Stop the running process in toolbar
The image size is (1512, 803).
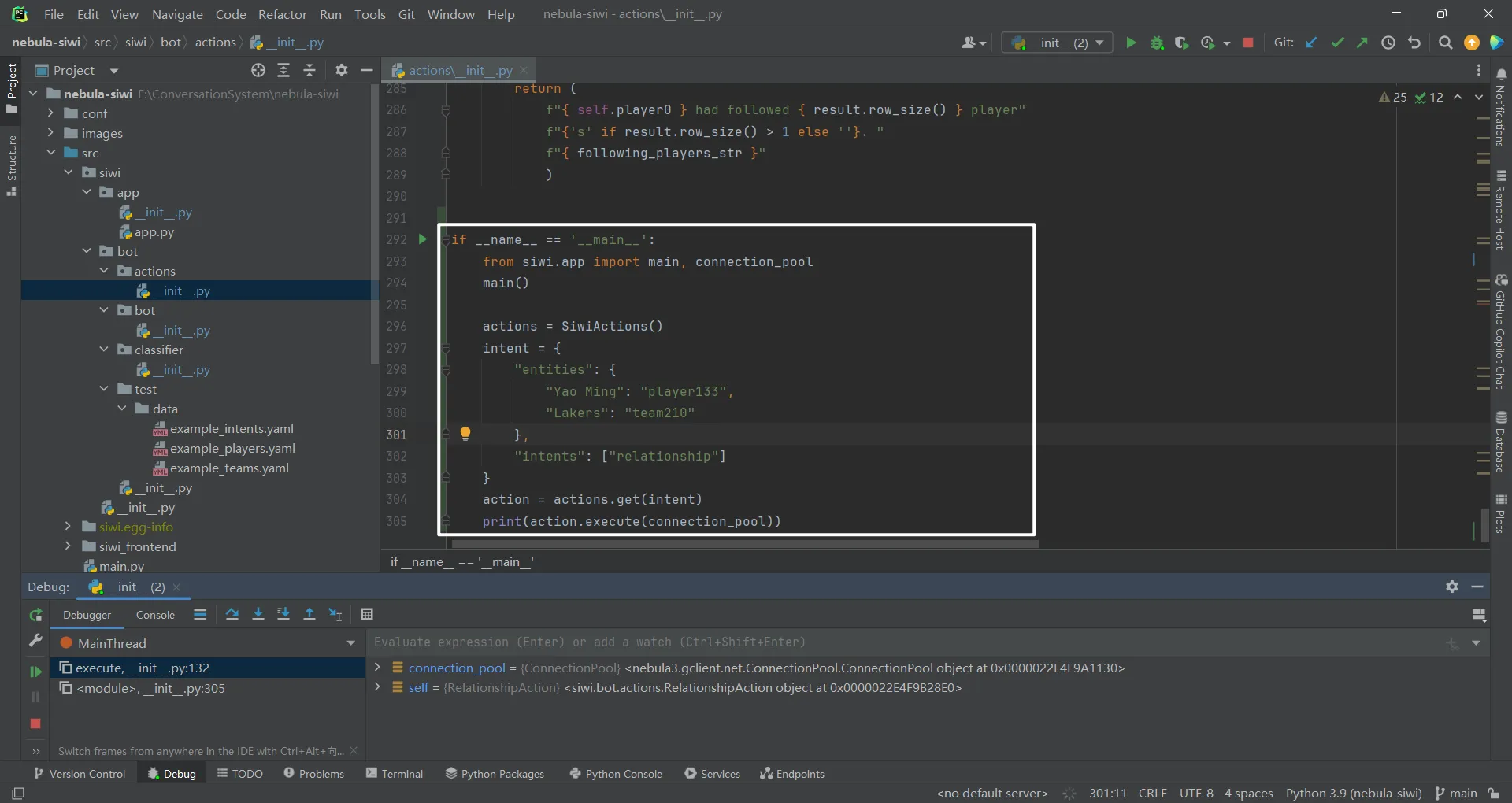pos(1248,43)
